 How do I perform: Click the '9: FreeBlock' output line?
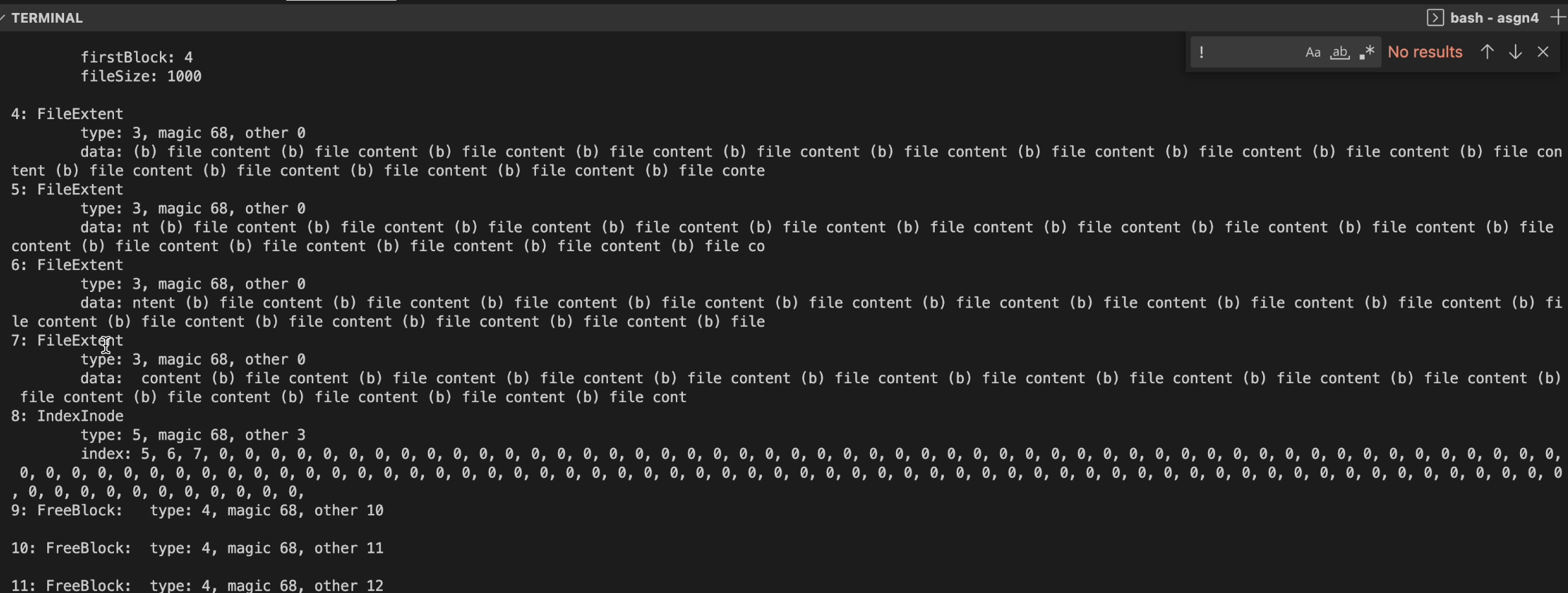tap(67, 511)
